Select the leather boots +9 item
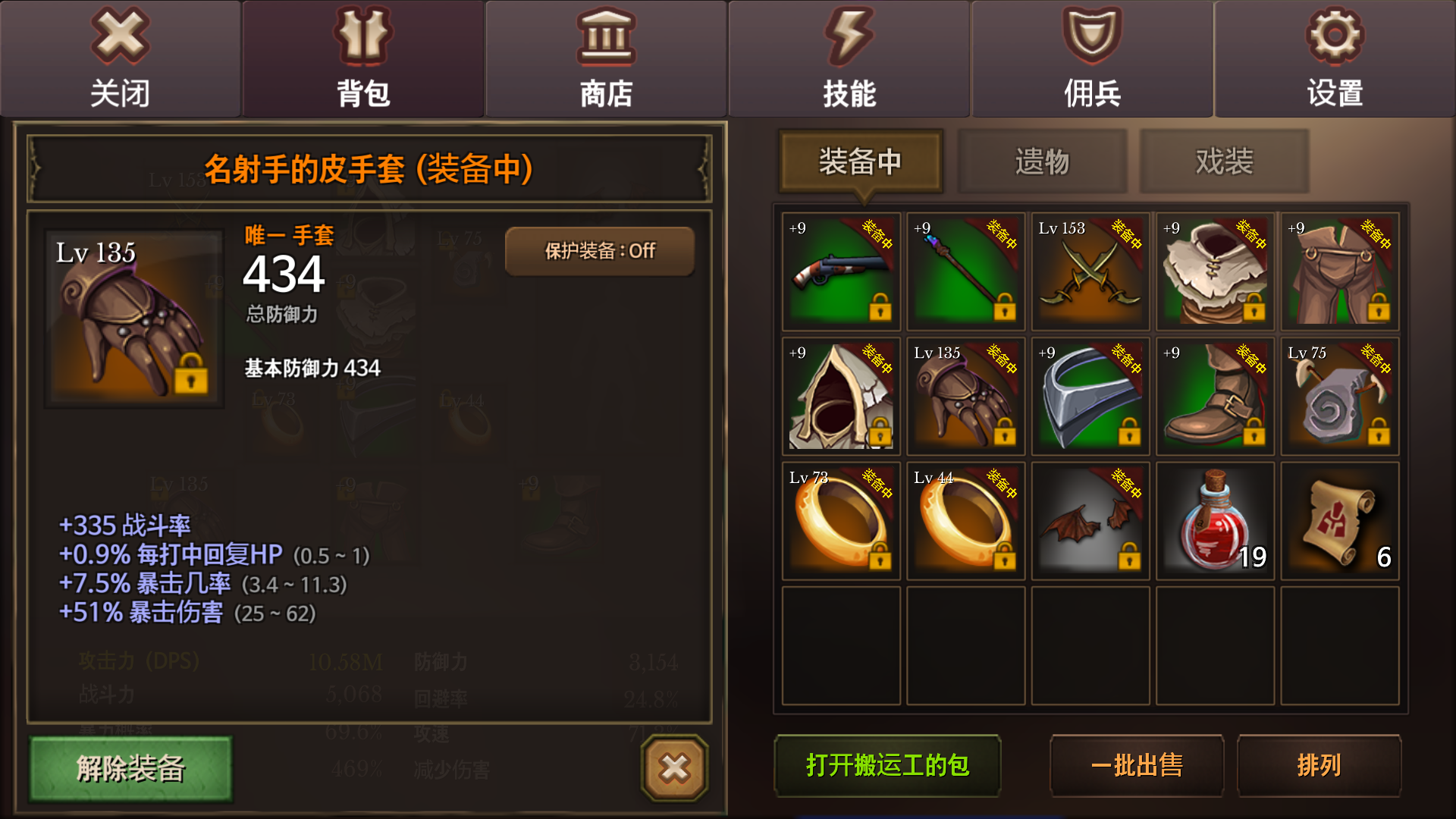Viewport: 1456px width, 819px height. (1215, 396)
